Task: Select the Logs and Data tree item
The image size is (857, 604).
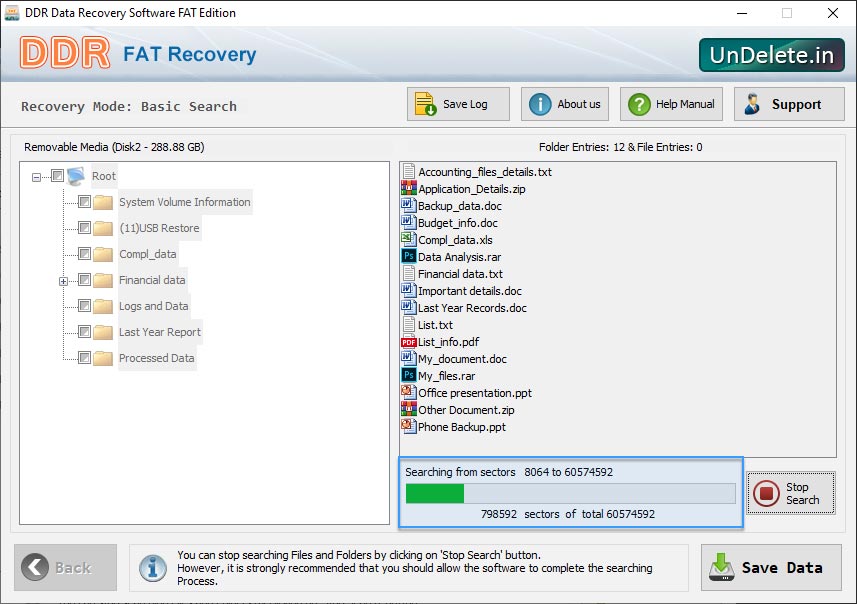Action: tap(154, 306)
